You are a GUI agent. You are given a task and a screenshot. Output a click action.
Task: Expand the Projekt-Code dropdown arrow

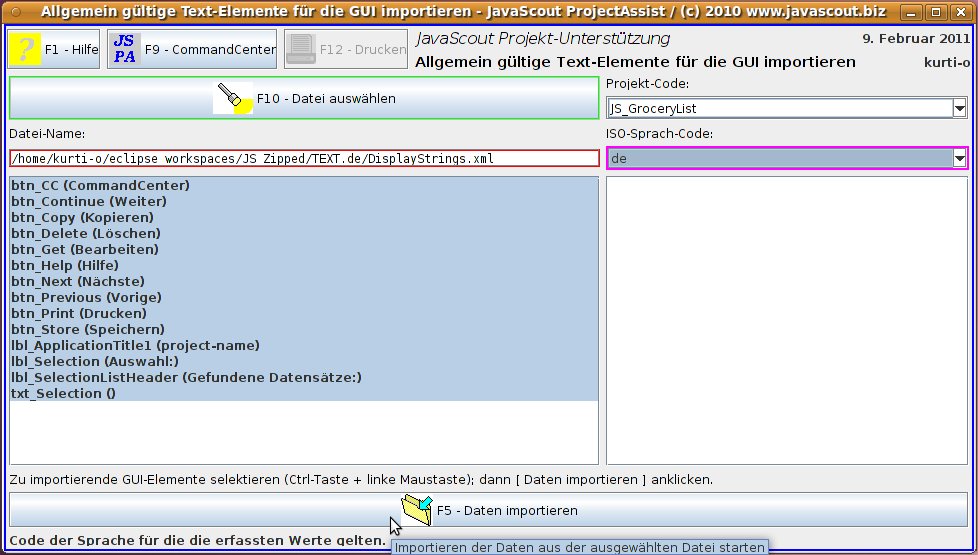tap(960, 108)
